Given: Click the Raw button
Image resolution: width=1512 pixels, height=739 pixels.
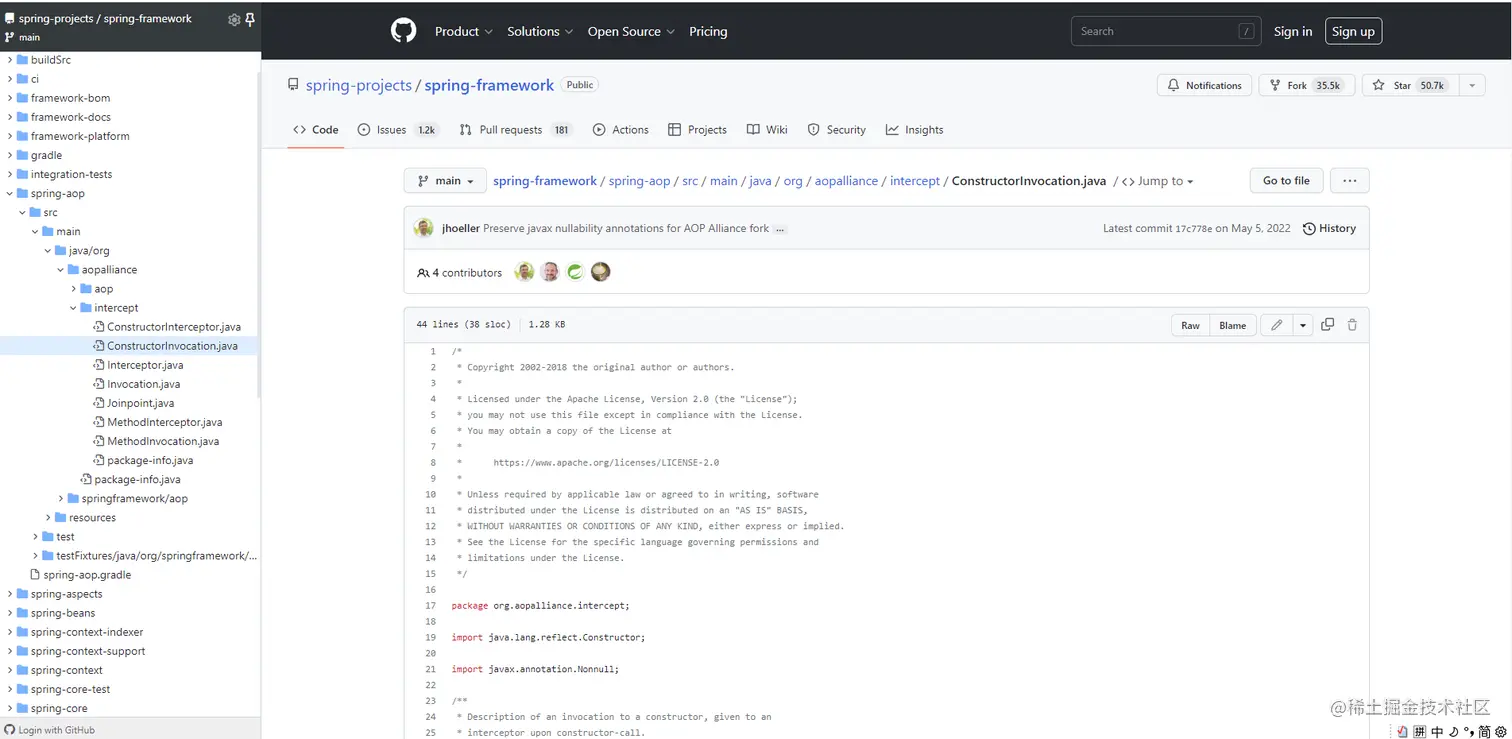Looking at the screenshot, I should coord(1190,325).
